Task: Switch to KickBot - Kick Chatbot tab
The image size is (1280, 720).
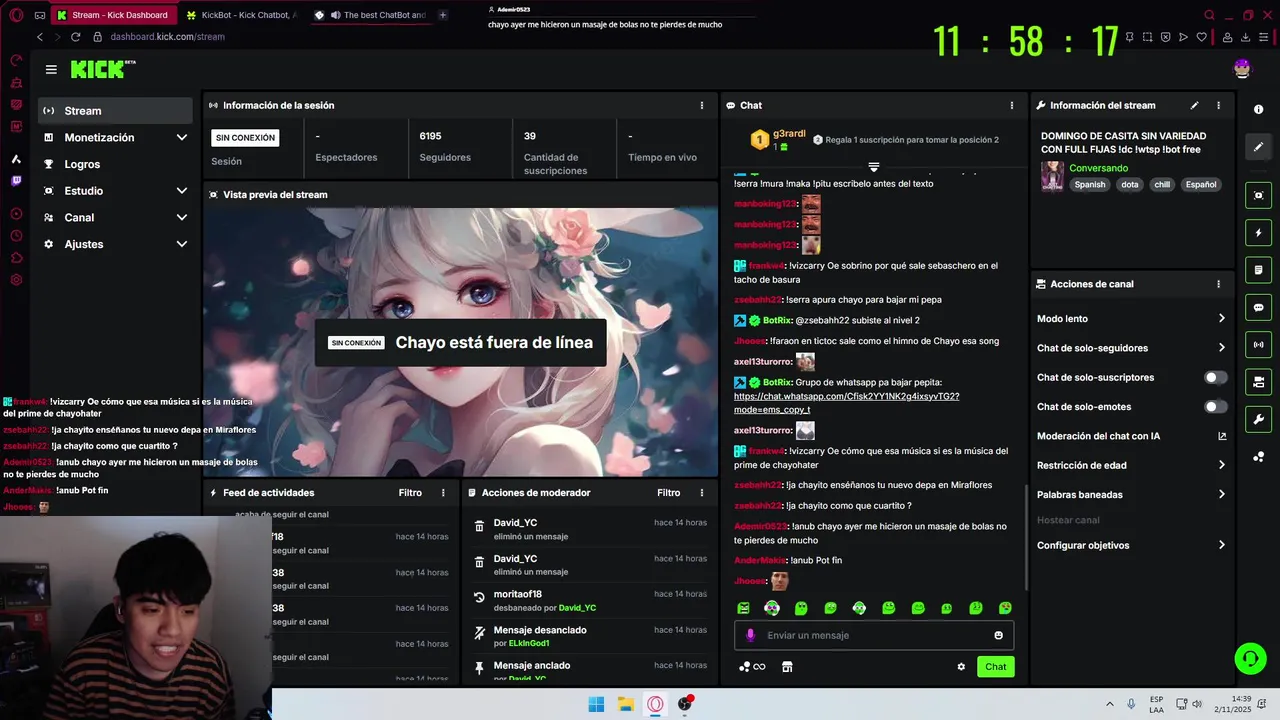Action: 241,15
